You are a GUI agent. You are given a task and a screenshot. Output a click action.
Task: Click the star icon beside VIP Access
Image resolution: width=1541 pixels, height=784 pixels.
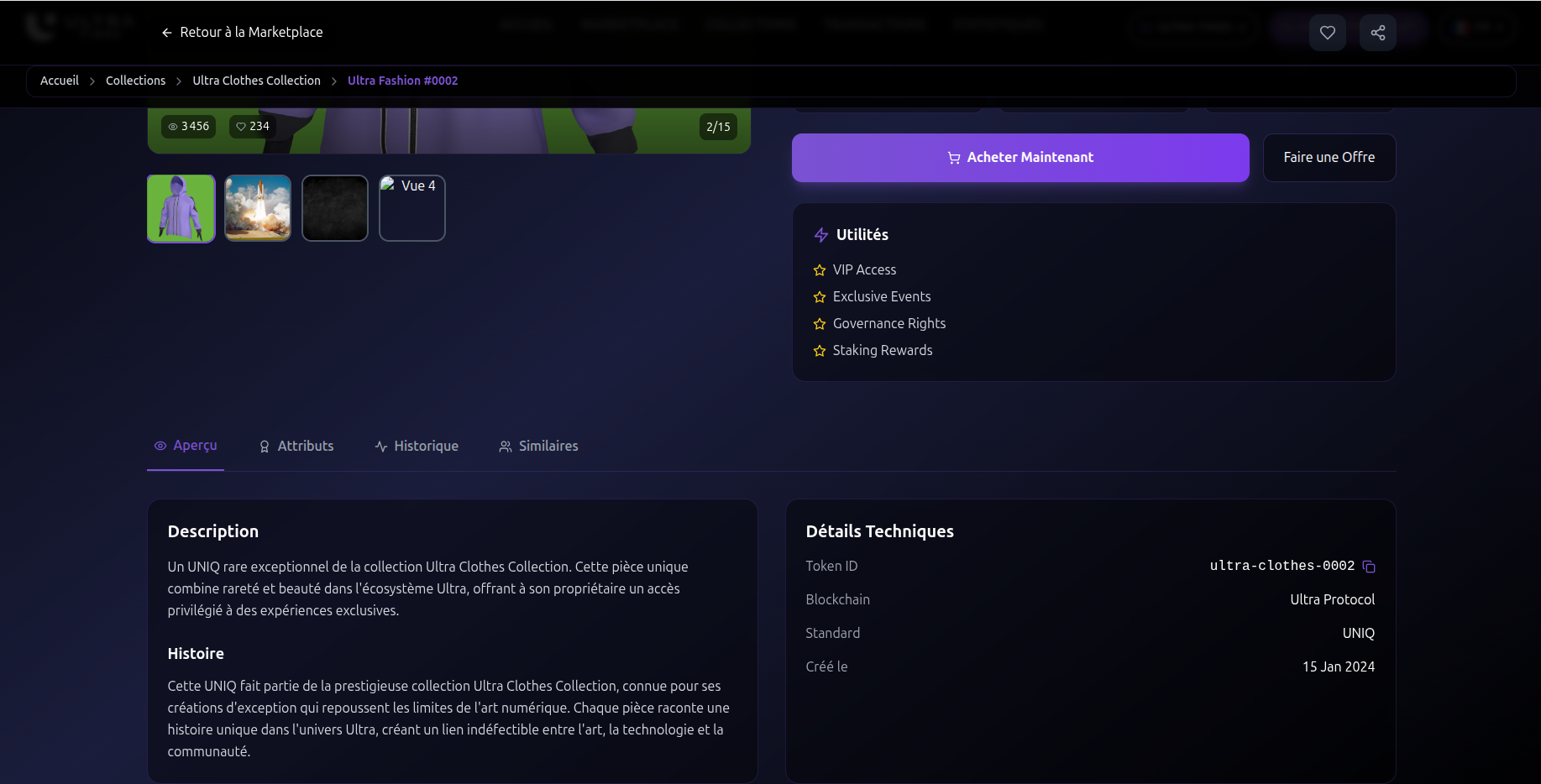coord(819,270)
